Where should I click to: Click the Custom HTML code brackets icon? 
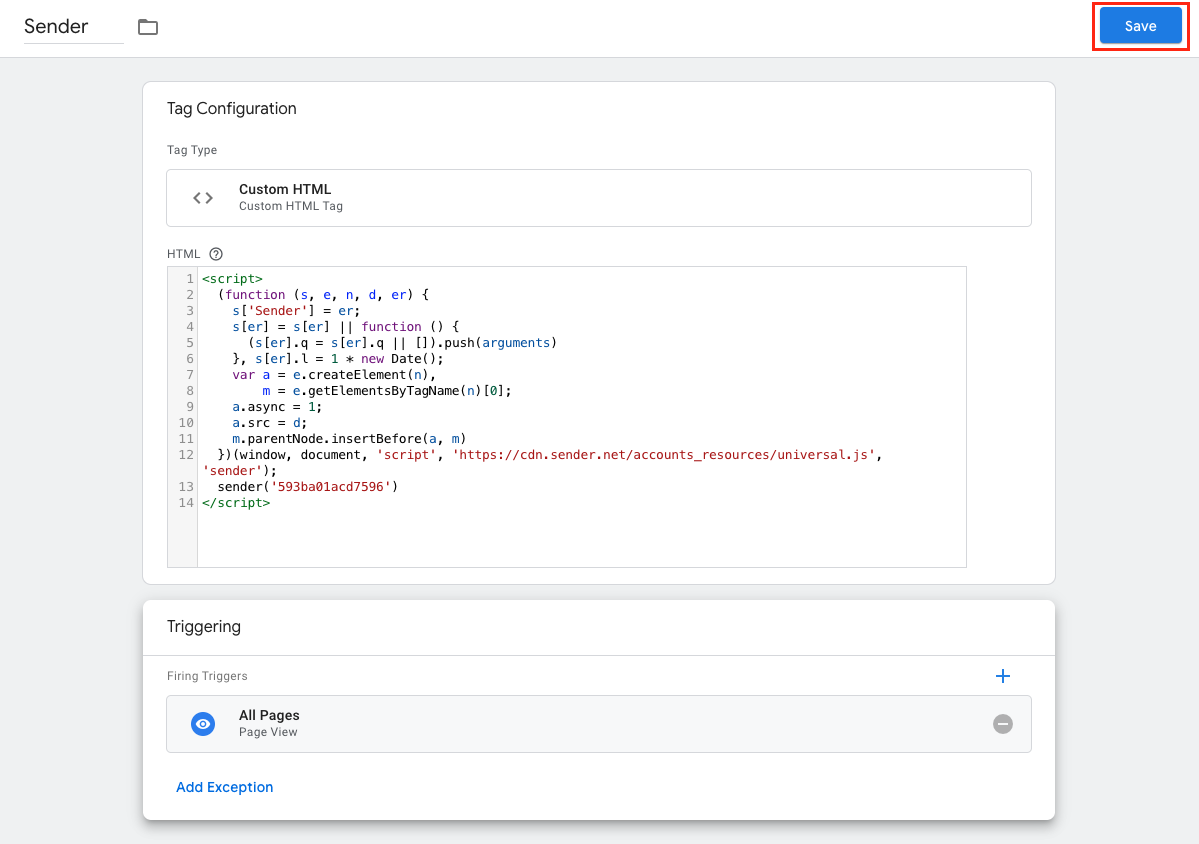coord(203,198)
